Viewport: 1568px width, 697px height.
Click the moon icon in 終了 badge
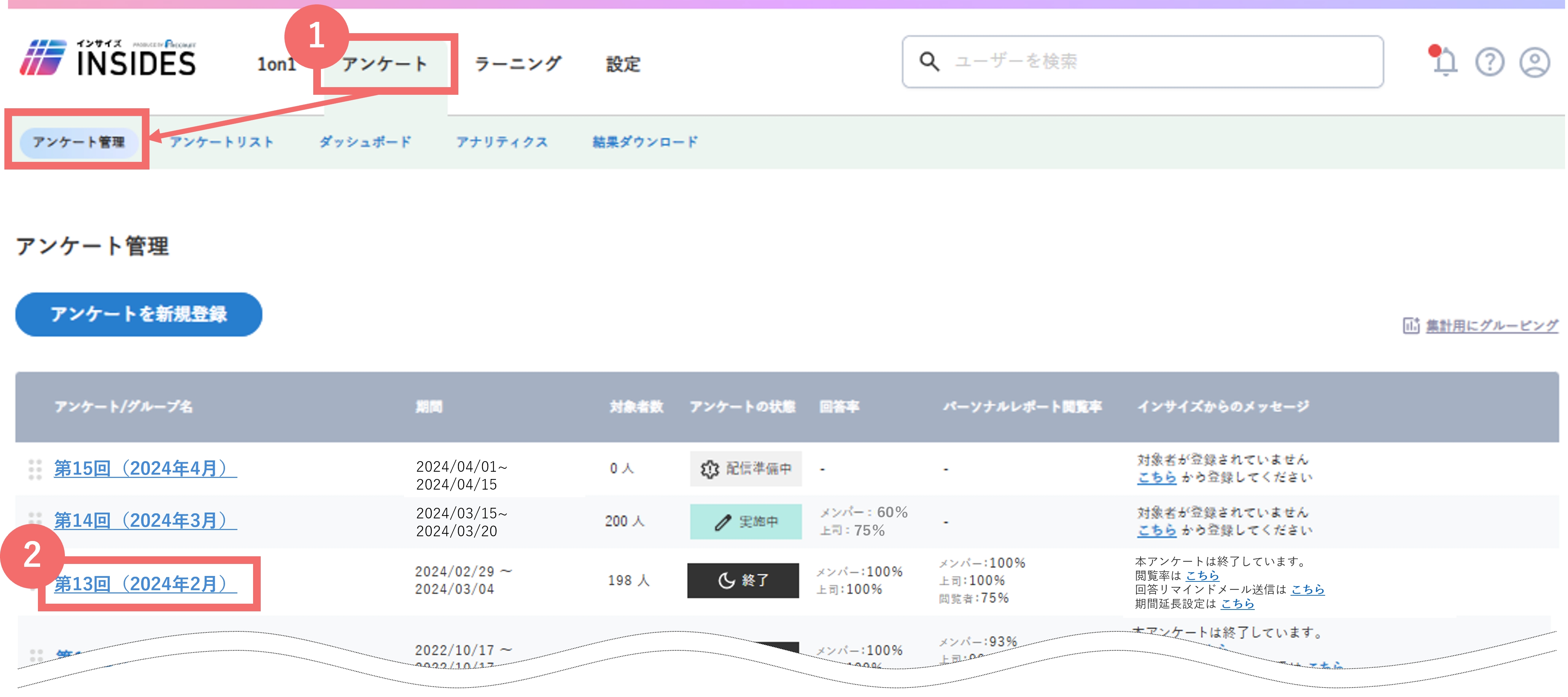726,580
